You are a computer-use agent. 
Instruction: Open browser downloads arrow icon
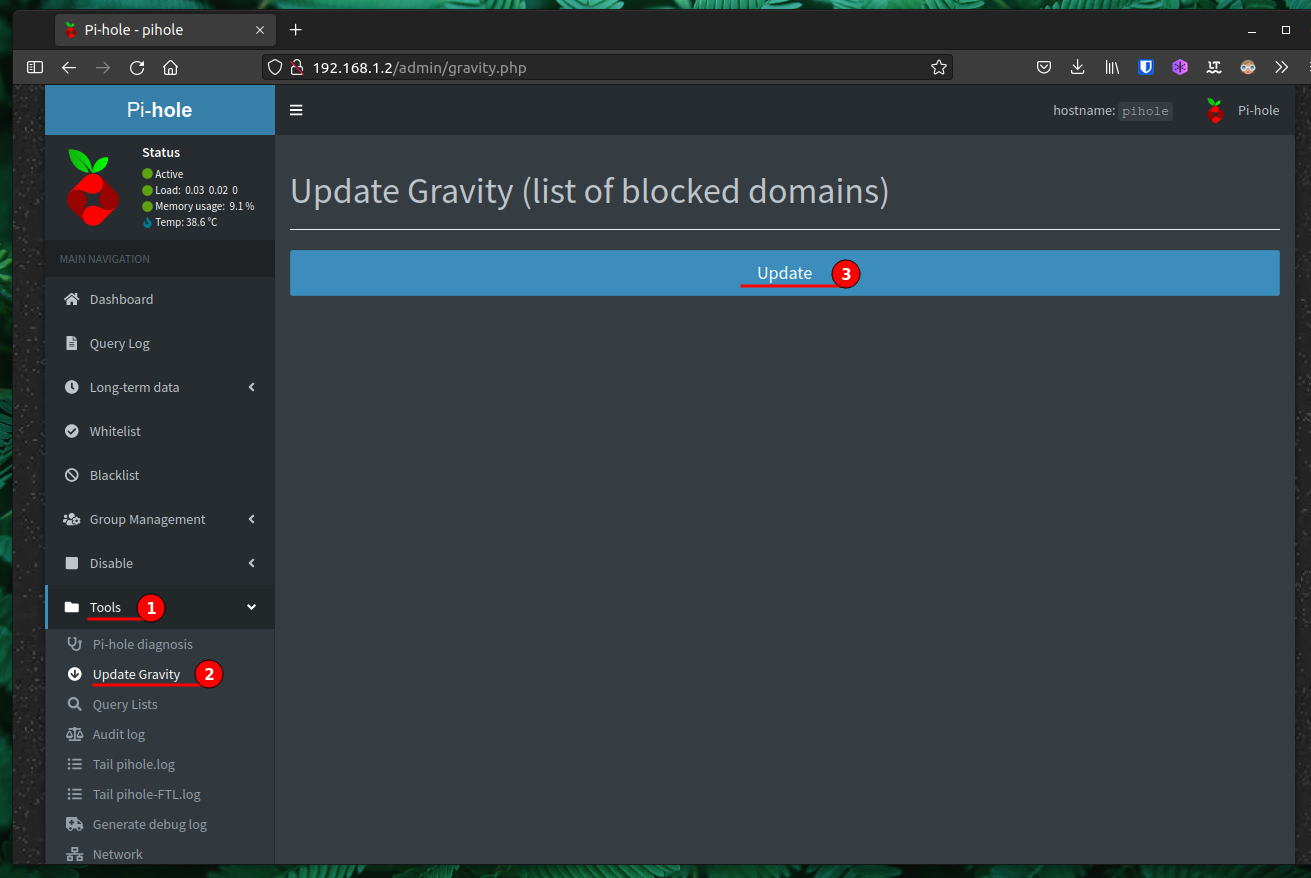(x=1077, y=67)
